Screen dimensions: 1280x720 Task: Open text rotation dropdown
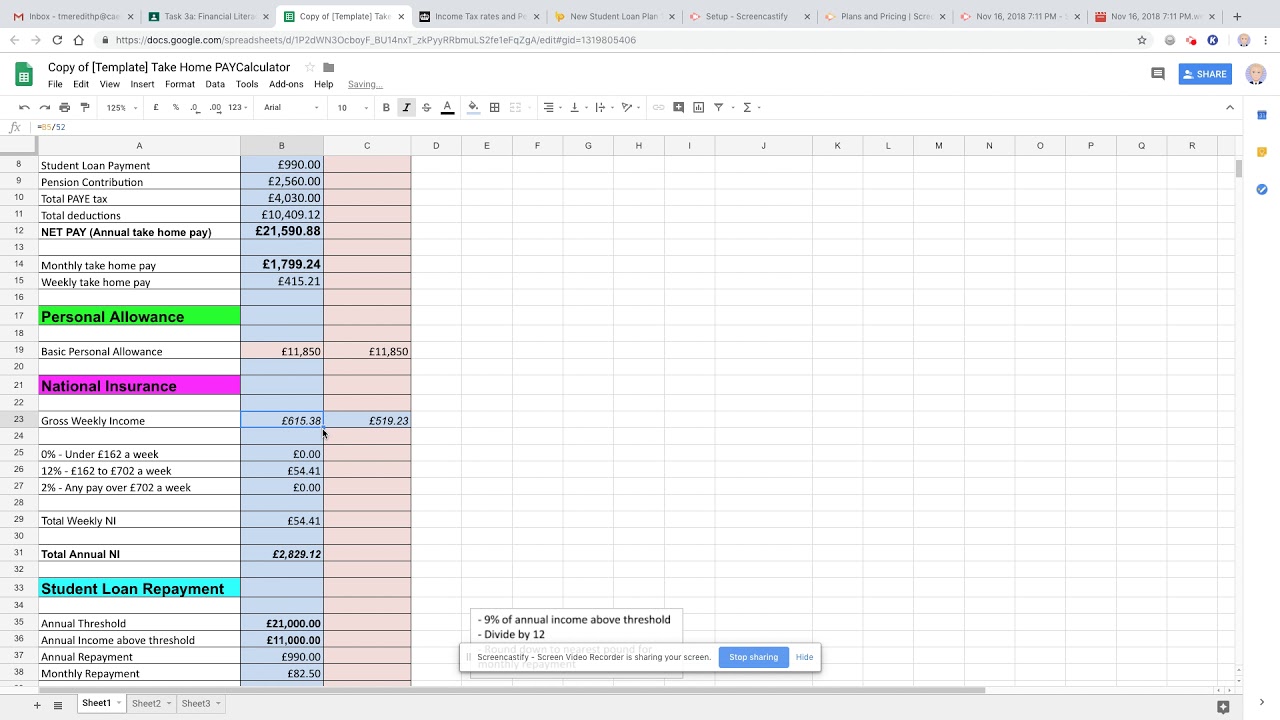631,107
